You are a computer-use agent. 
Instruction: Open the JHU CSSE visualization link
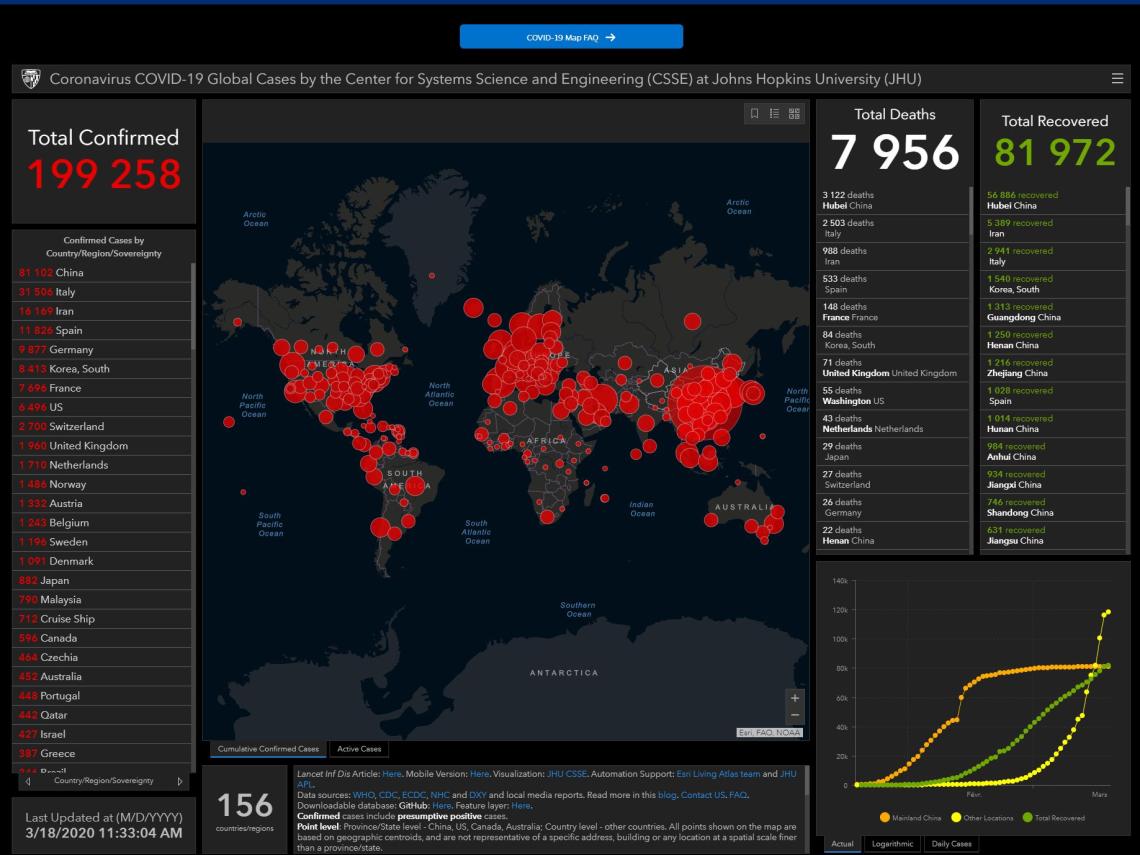[x=566, y=774]
